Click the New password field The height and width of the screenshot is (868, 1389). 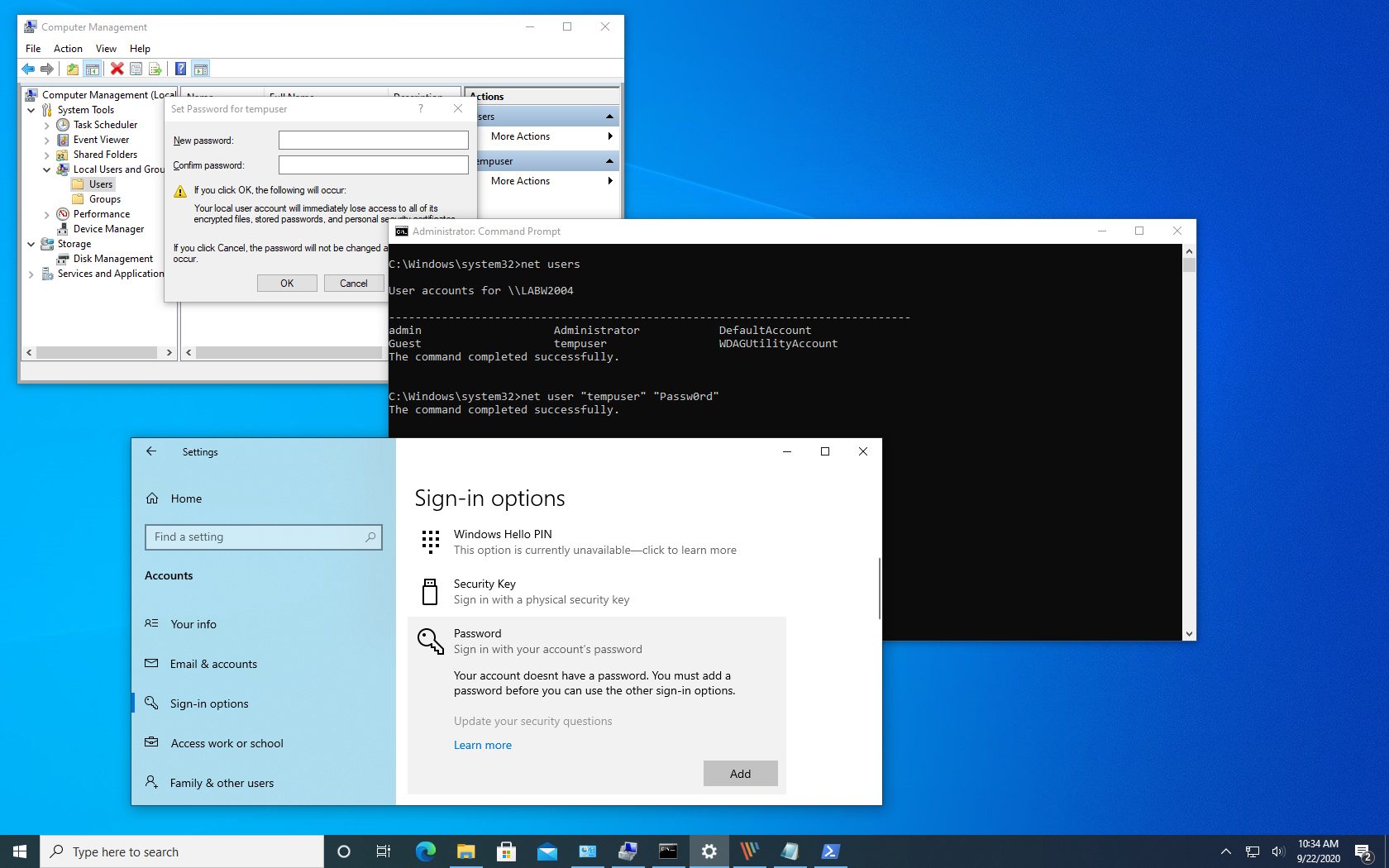coord(374,141)
